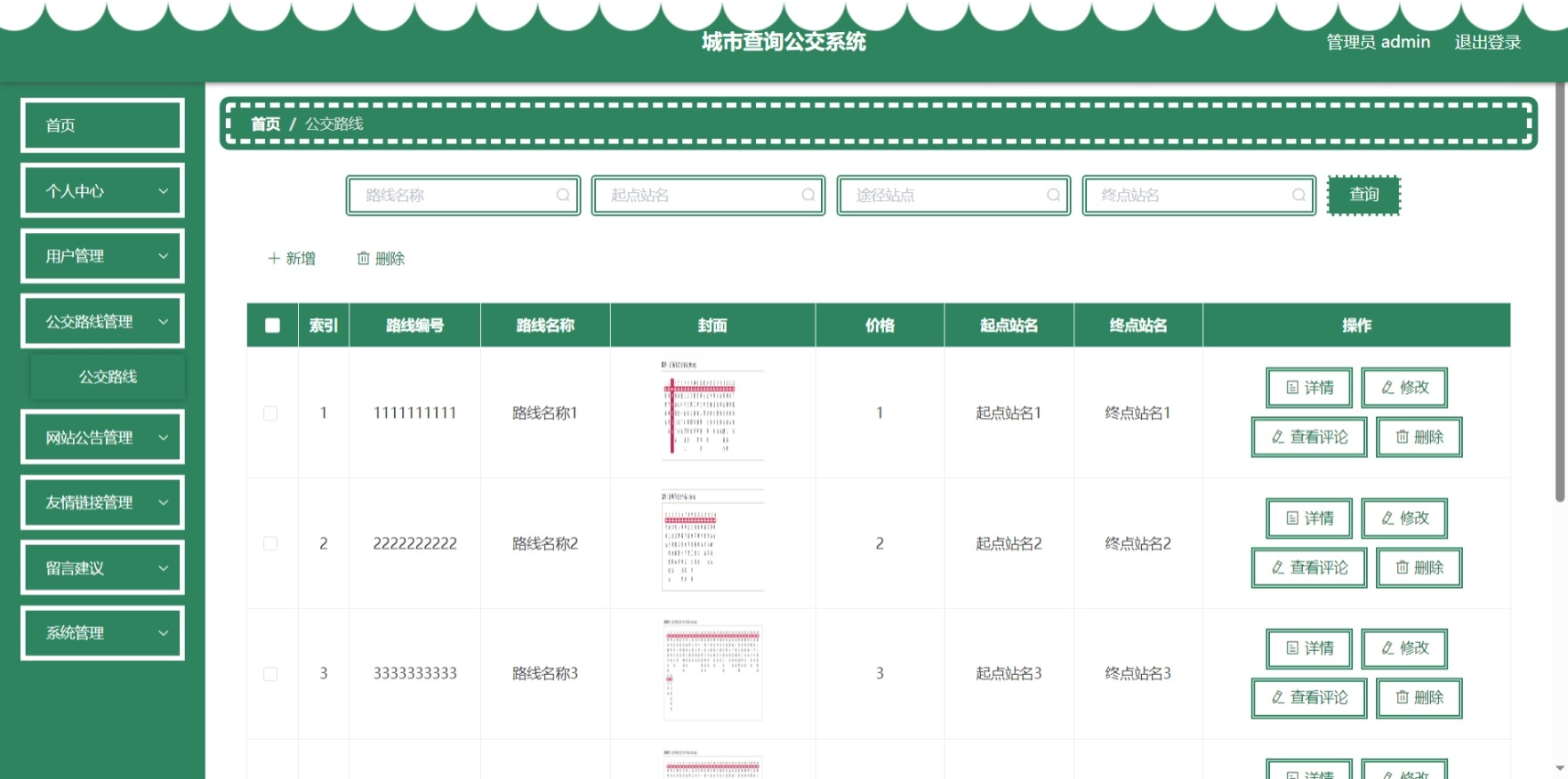Click cell 起点站名2
Image resolution: width=1568 pixels, height=779 pixels.
[1009, 543]
